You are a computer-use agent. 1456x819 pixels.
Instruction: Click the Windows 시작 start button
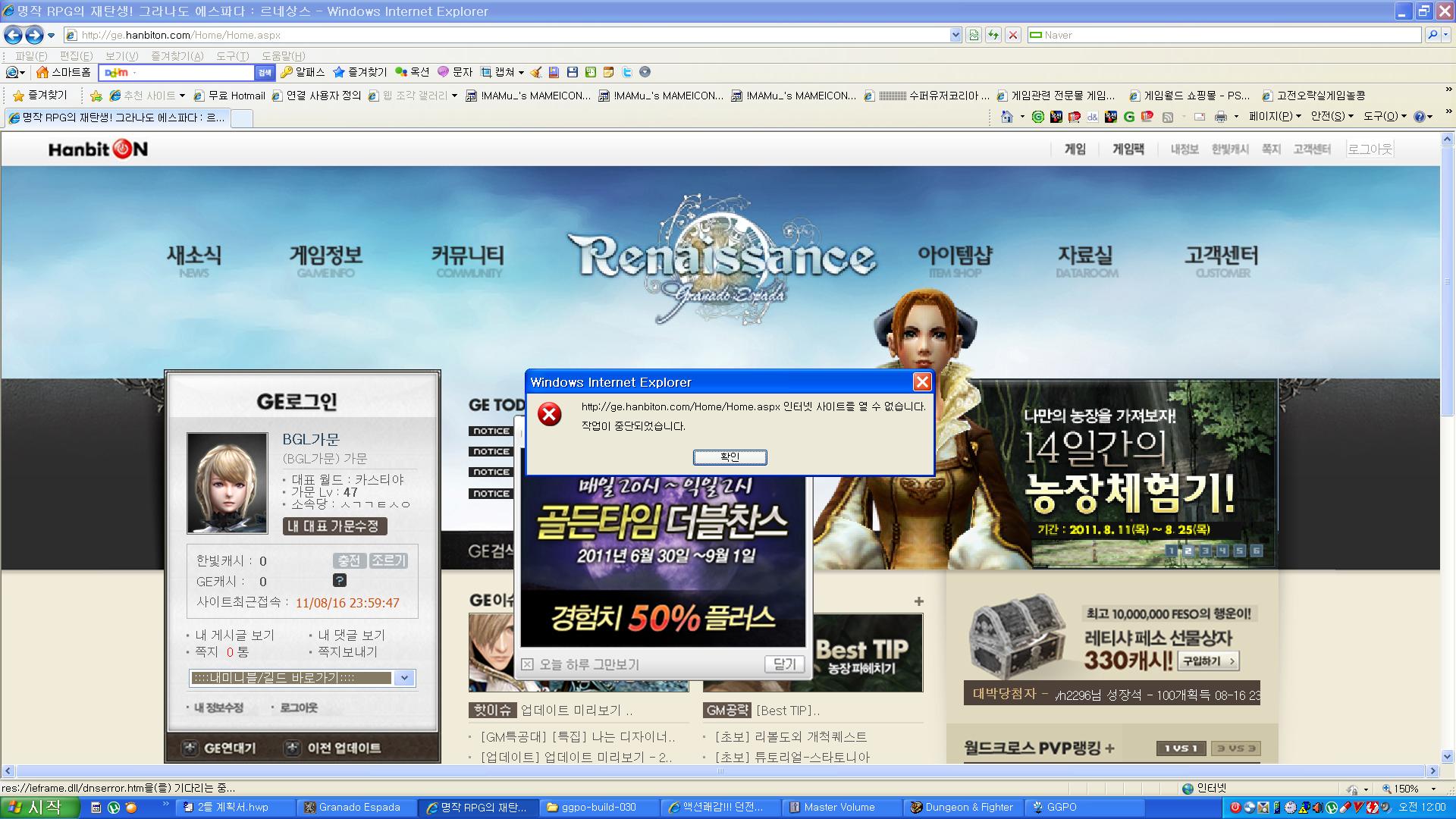click(39, 808)
